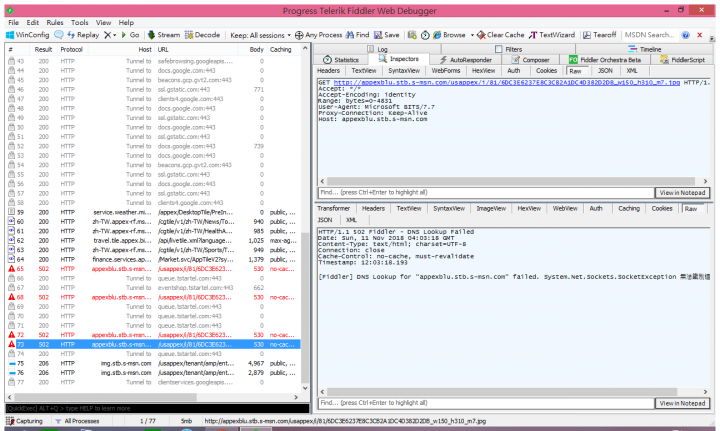Toggle Stream mode in toolbar
This screenshot has height=431, width=720.
click(163, 35)
